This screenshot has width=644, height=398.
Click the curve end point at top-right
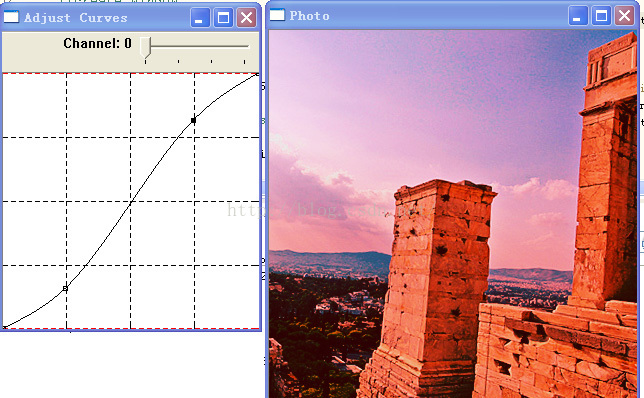(x=258, y=74)
